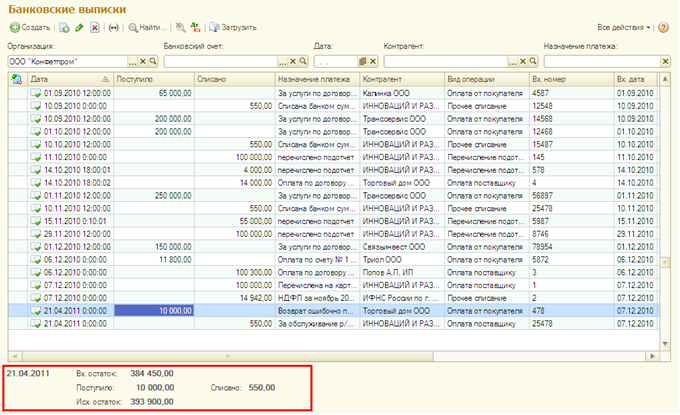The width and height of the screenshot is (680, 415).
Task: Click the cancel search icon in toolbar
Action: coord(179,27)
